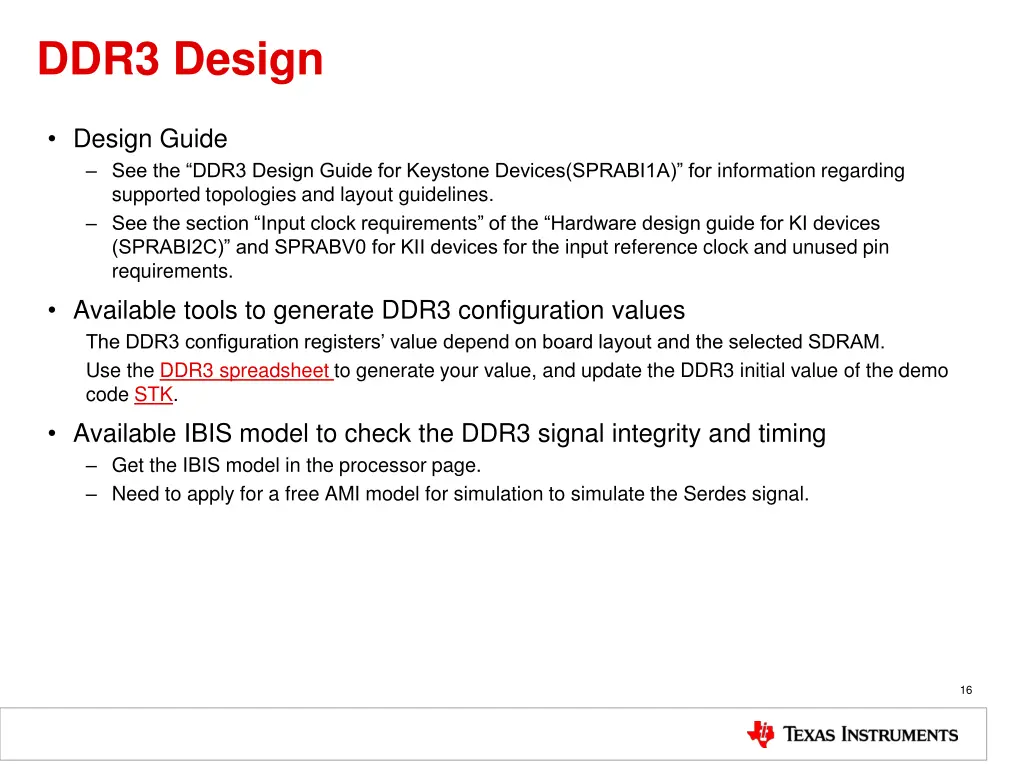Click 'Available tools to generate DDR3 configuration values'

click(x=379, y=310)
